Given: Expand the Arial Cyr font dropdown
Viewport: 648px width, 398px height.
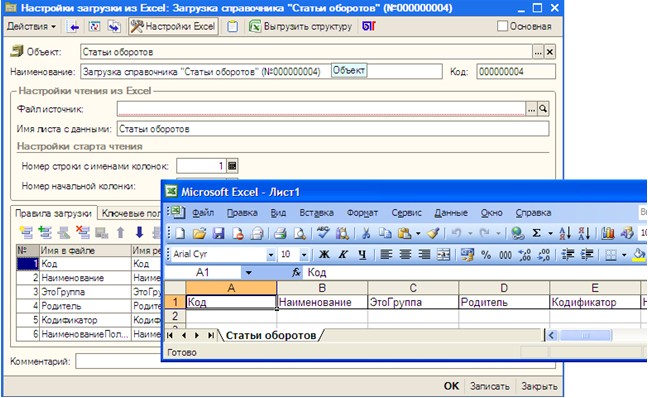Looking at the screenshot, I should [x=271, y=255].
